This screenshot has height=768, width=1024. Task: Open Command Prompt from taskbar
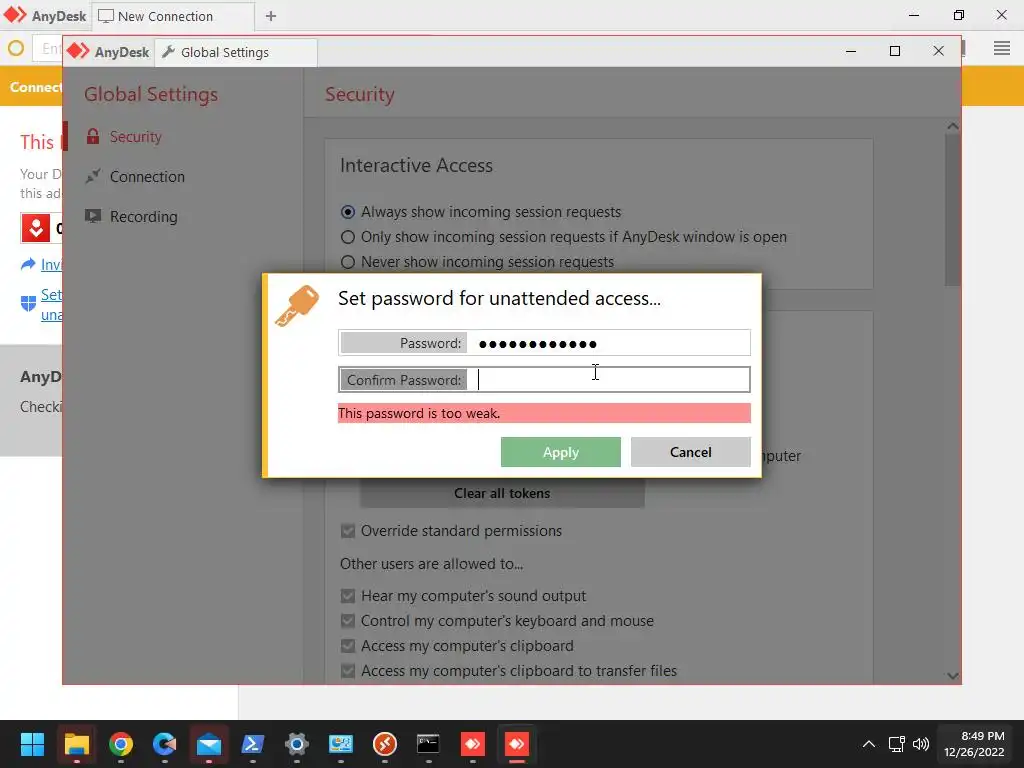coord(428,744)
